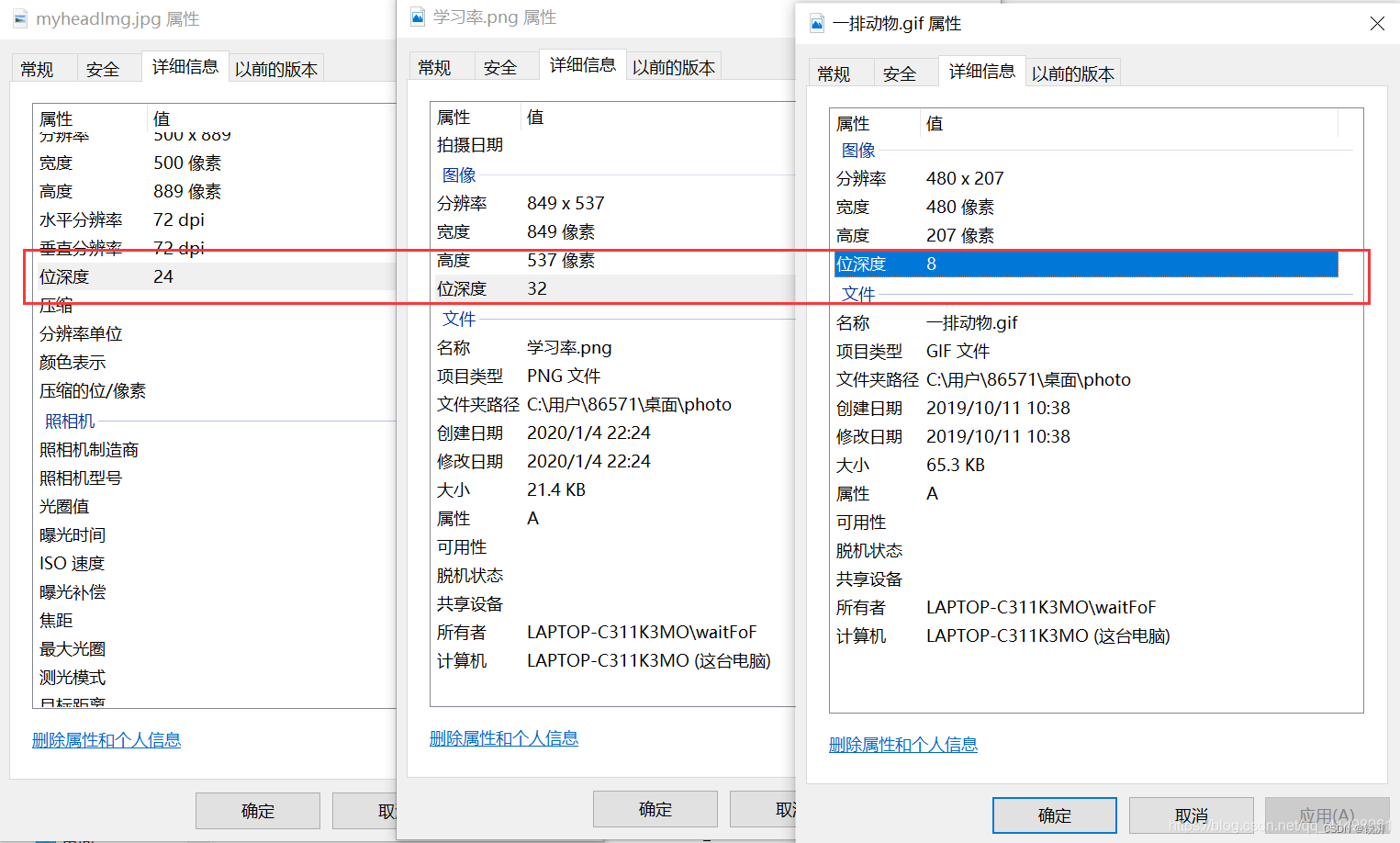Switch to the 安全 tab of 一排动物.gif properties
The image size is (1400, 843).
[903, 73]
